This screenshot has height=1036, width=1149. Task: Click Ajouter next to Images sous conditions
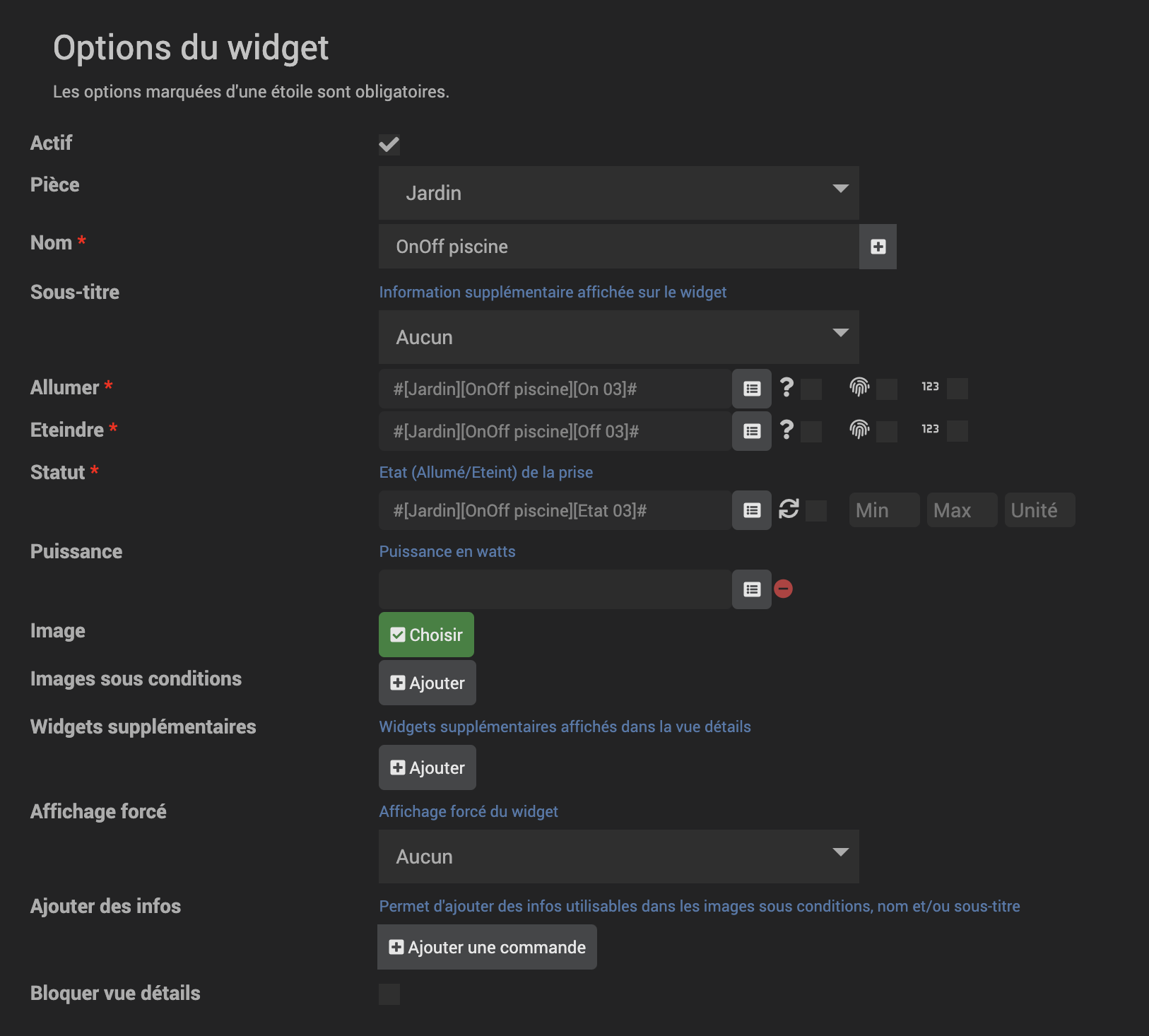click(427, 683)
